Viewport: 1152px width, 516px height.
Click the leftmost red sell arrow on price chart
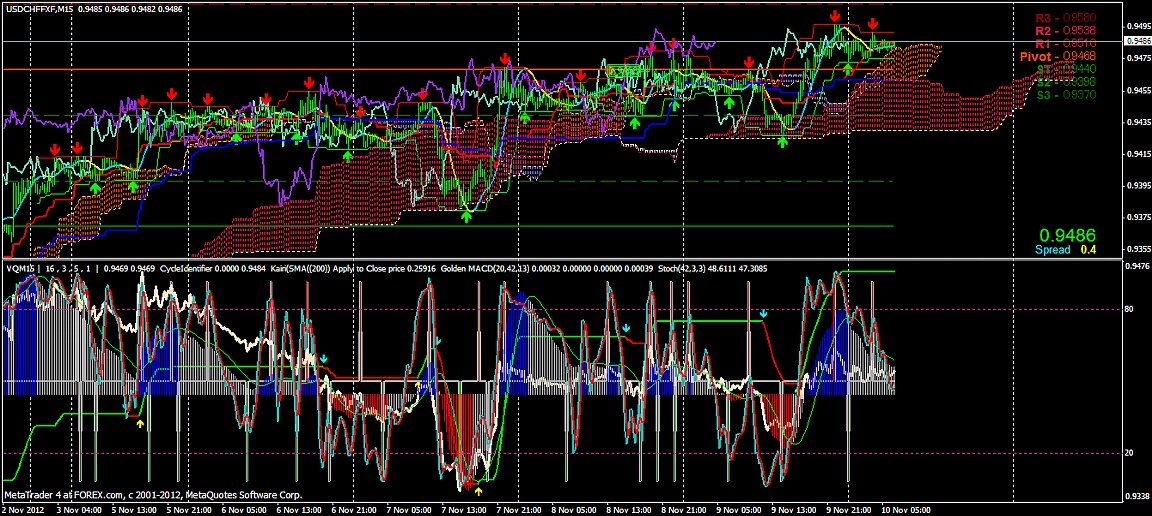55,149
